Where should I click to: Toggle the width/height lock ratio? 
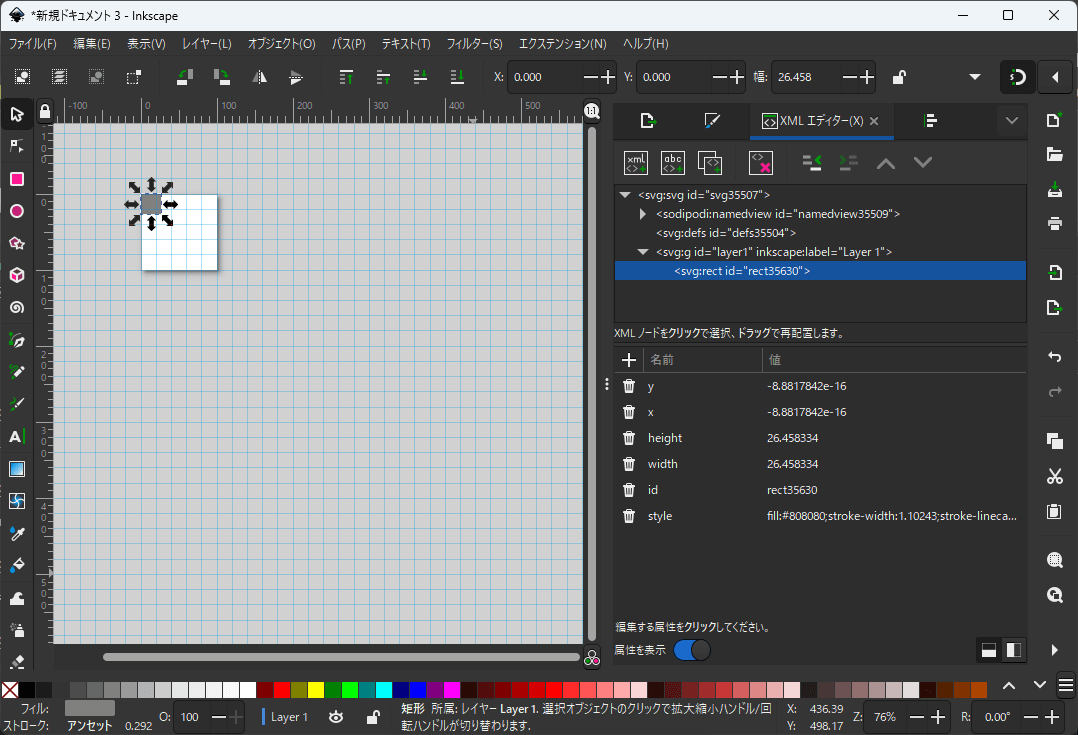pyautogui.click(x=899, y=77)
